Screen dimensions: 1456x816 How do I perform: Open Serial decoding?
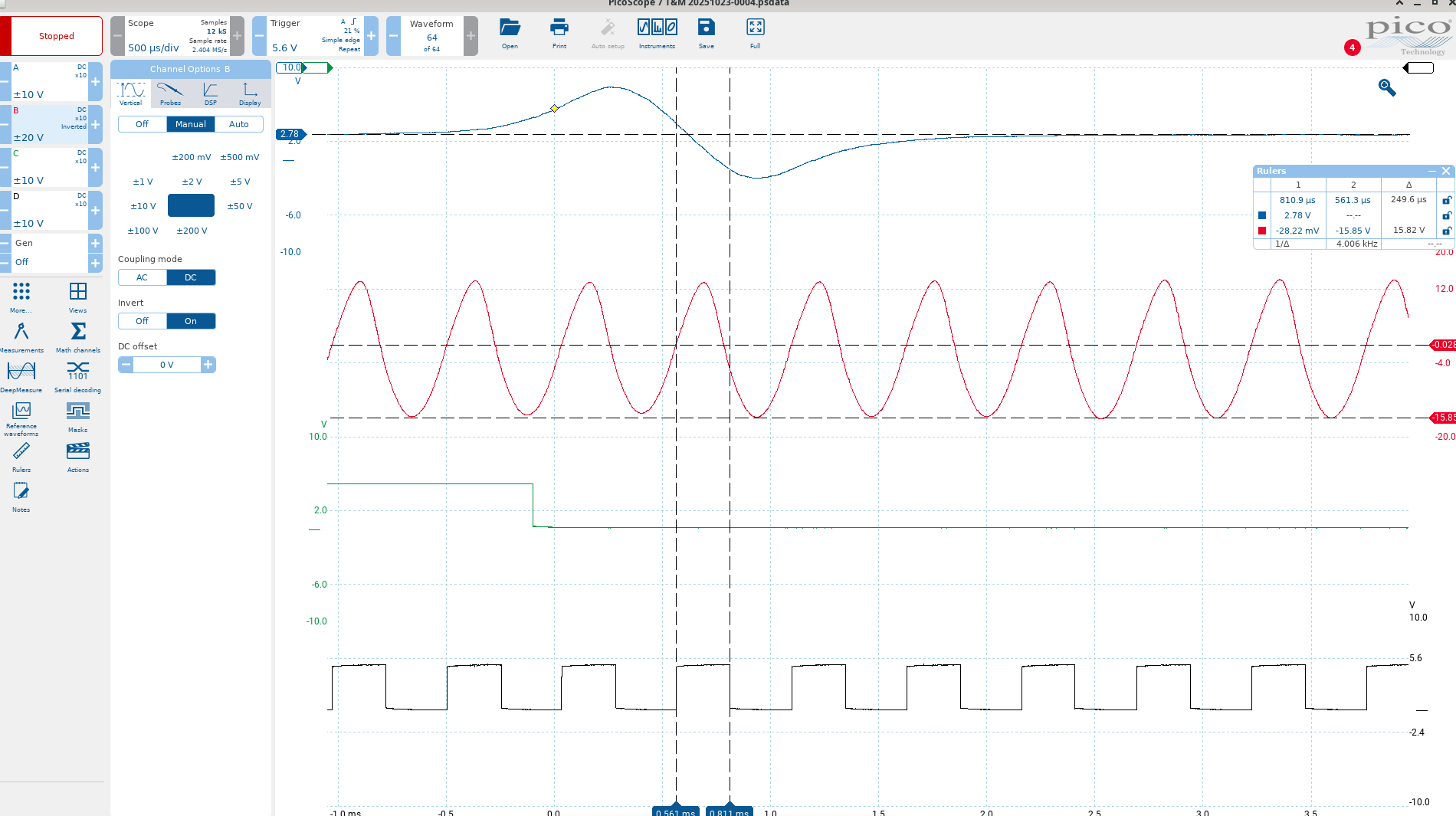click(x=77, y=377)
